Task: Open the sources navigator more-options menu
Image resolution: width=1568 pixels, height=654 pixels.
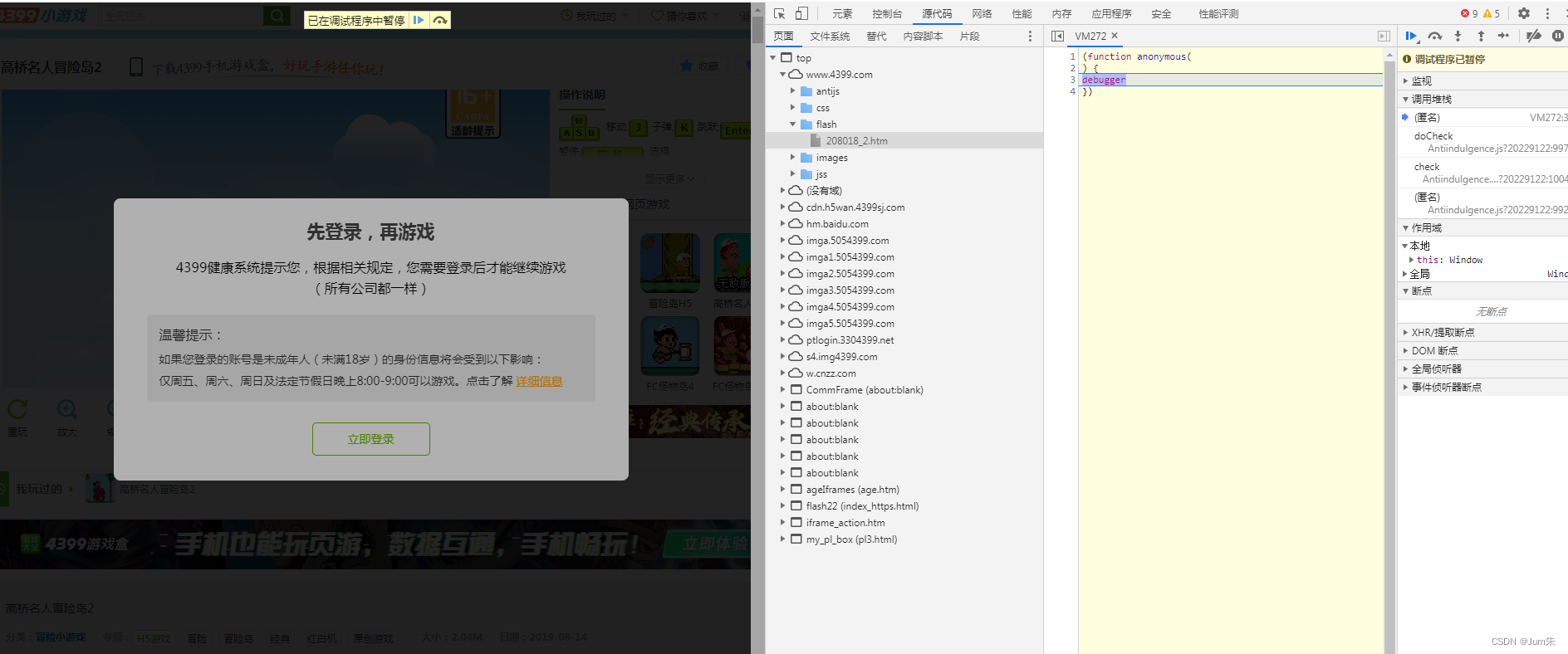Action: (1030, 36)
